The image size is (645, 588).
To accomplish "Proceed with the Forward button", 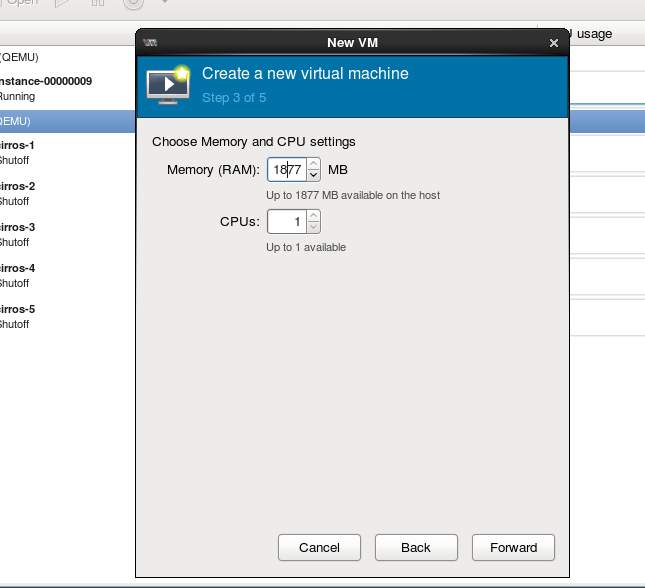I will pos(514,547).
